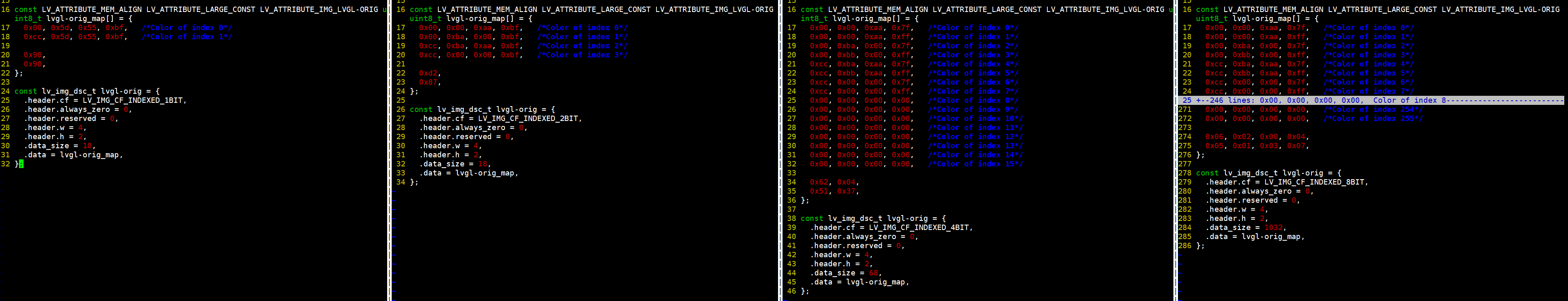Click the 0x90 byte on line 21
Image resolution: width=1568 pixels, height=301 pixels.
click(x=33, y=64)
